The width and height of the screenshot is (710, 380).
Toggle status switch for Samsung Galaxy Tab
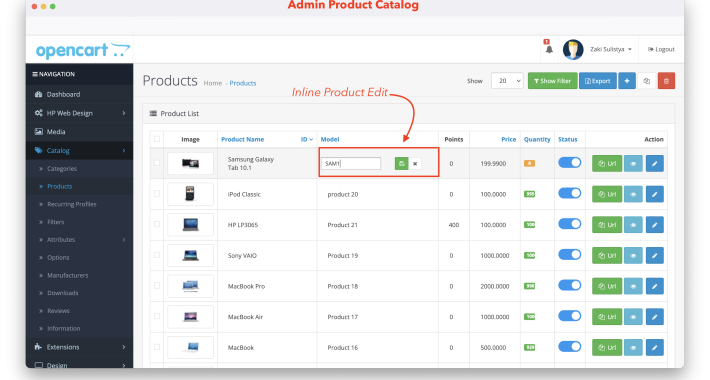pos(569,163)
